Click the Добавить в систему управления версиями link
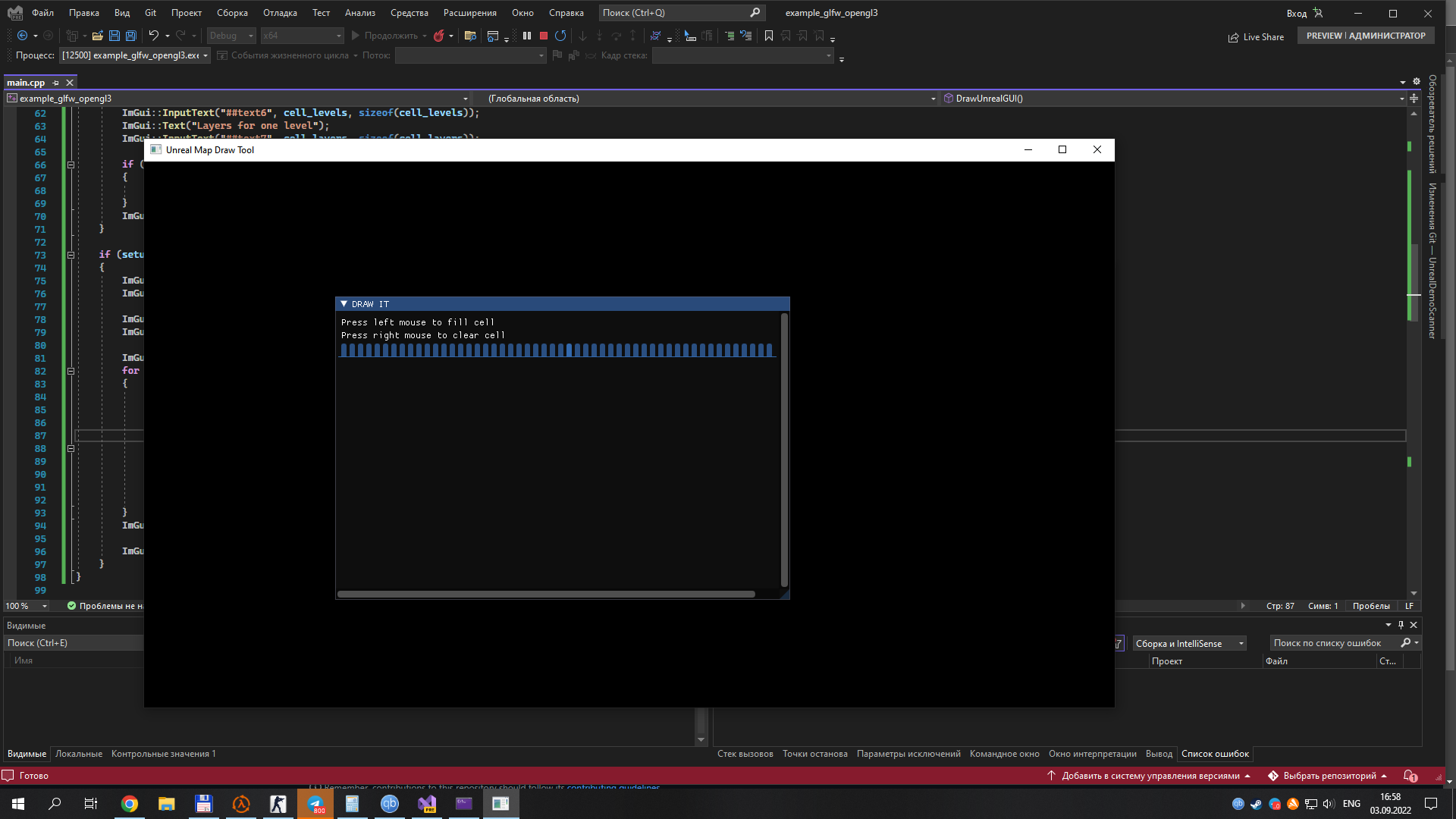 pos(1147,775)
